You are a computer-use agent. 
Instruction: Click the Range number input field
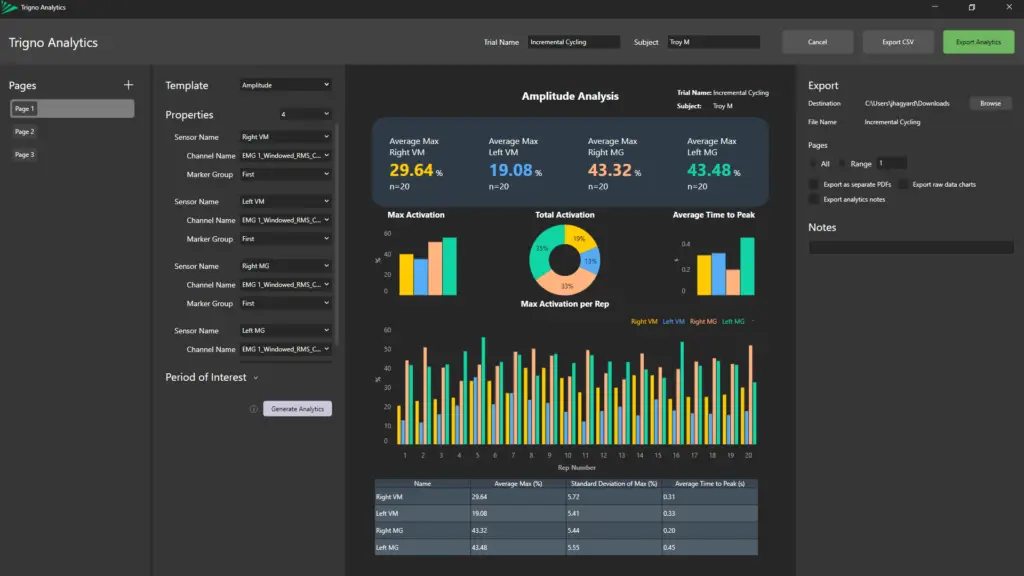point(890,163)
